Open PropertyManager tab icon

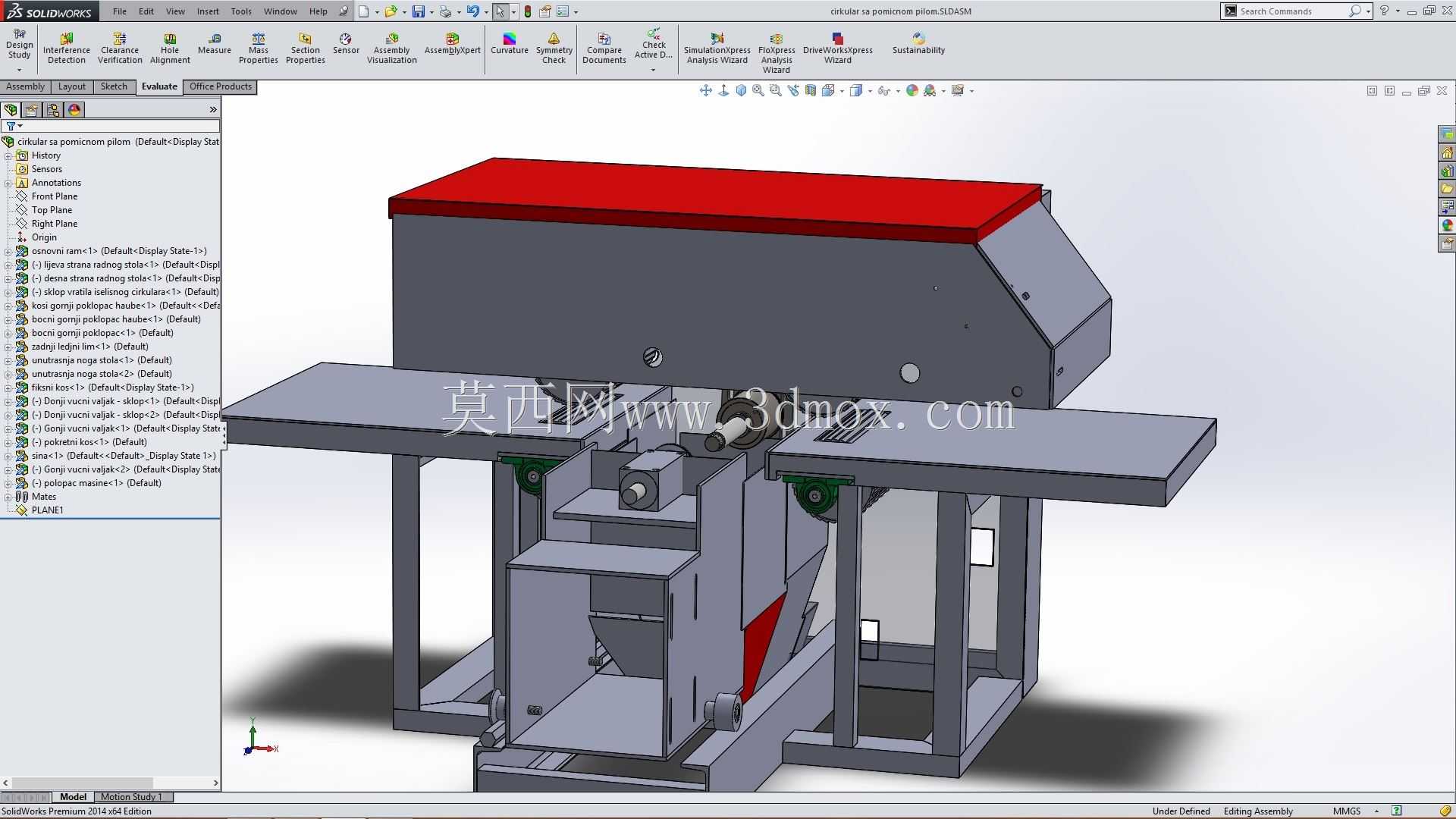tap(32, 110)
